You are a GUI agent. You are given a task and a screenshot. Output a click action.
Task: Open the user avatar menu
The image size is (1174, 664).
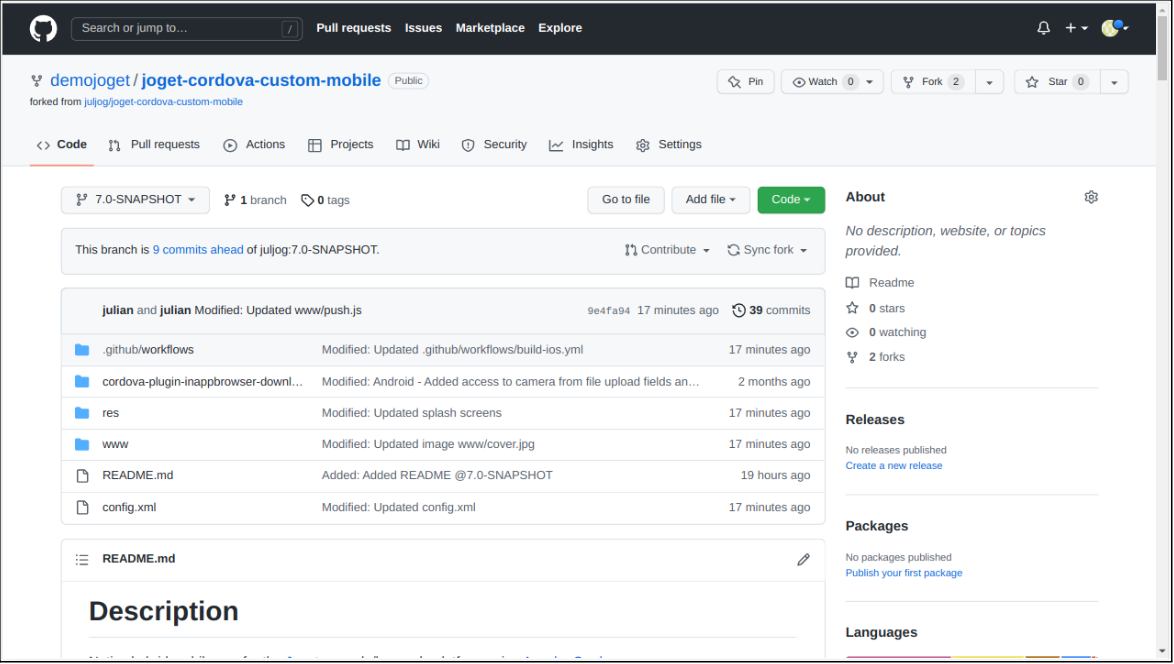point(1115,28)
